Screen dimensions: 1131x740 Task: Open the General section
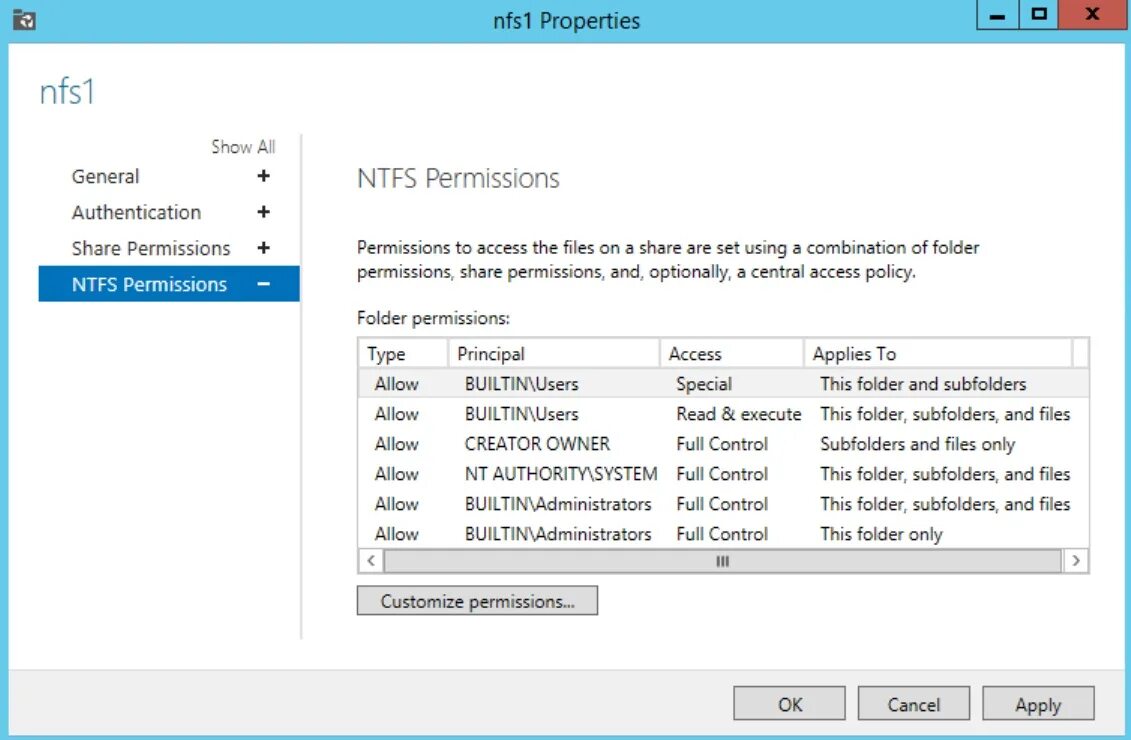(x=105, y=176)
